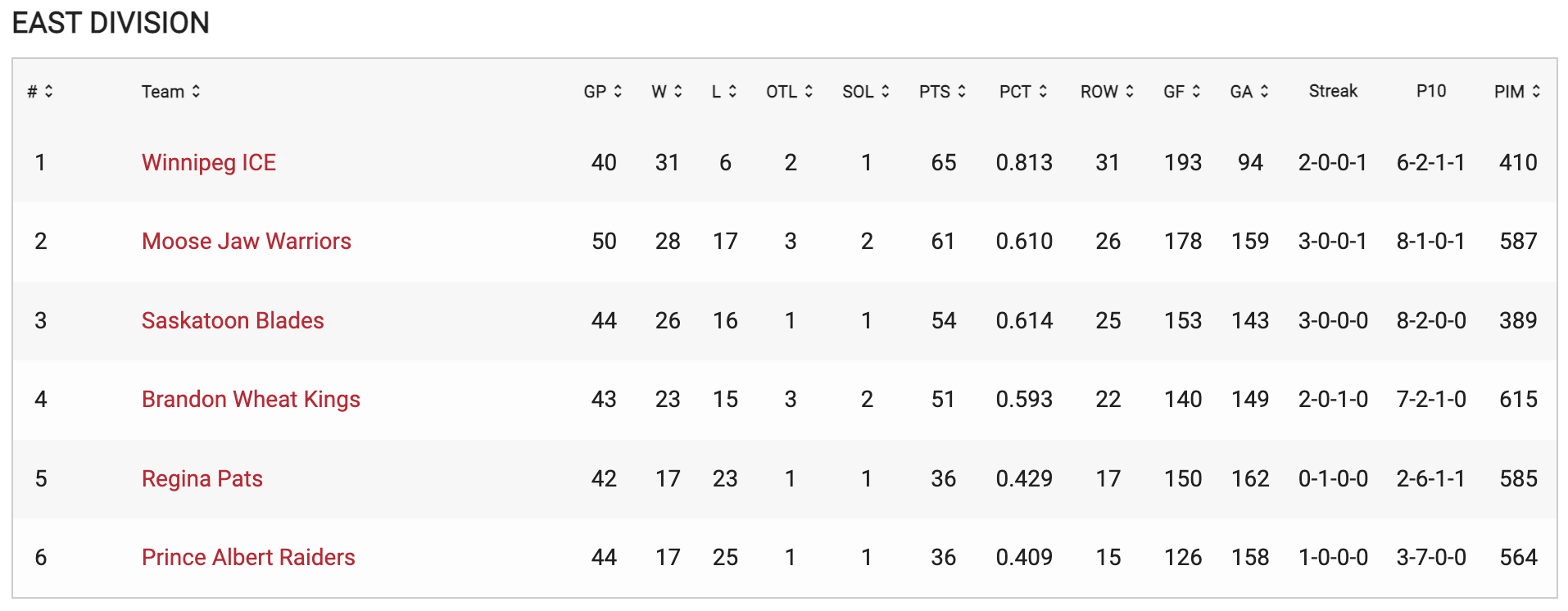Click the GA sort arrows

tap(1264, 92)
